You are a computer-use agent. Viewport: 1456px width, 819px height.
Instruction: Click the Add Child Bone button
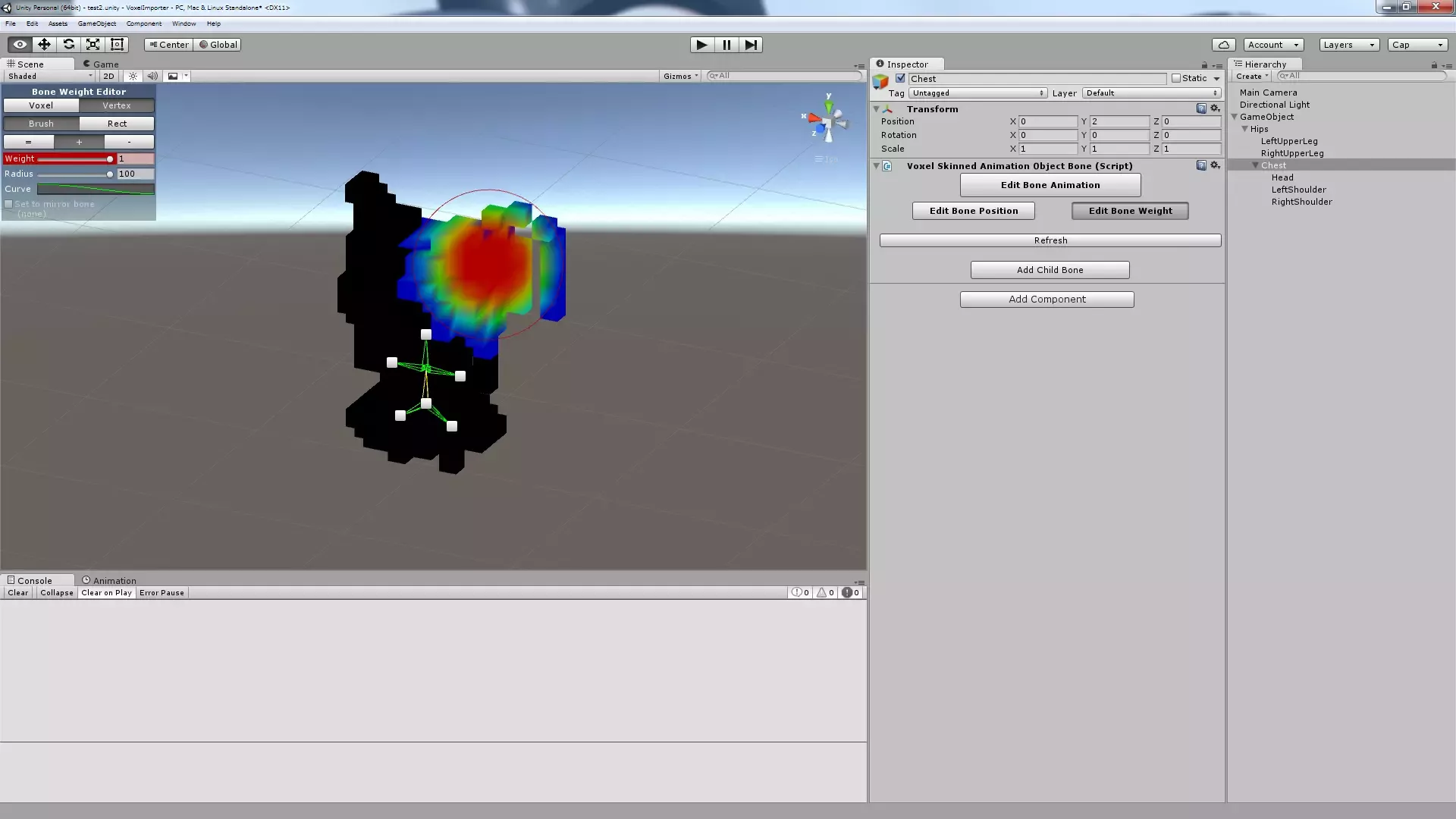point(1050,270)
